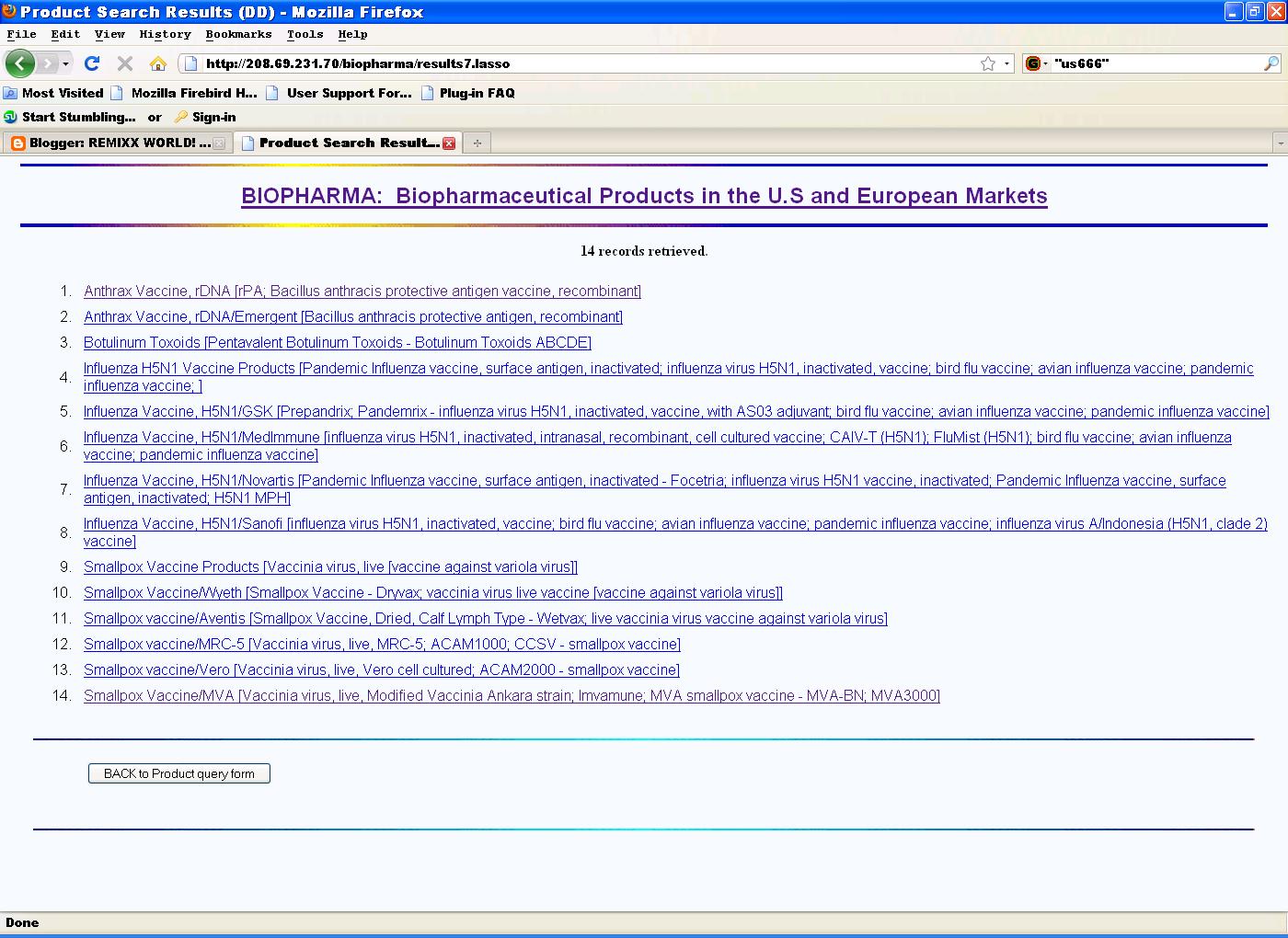Open the URL bar history dropdown arrow
This screenshot has height=938, width=1288.
[1007, 63]
